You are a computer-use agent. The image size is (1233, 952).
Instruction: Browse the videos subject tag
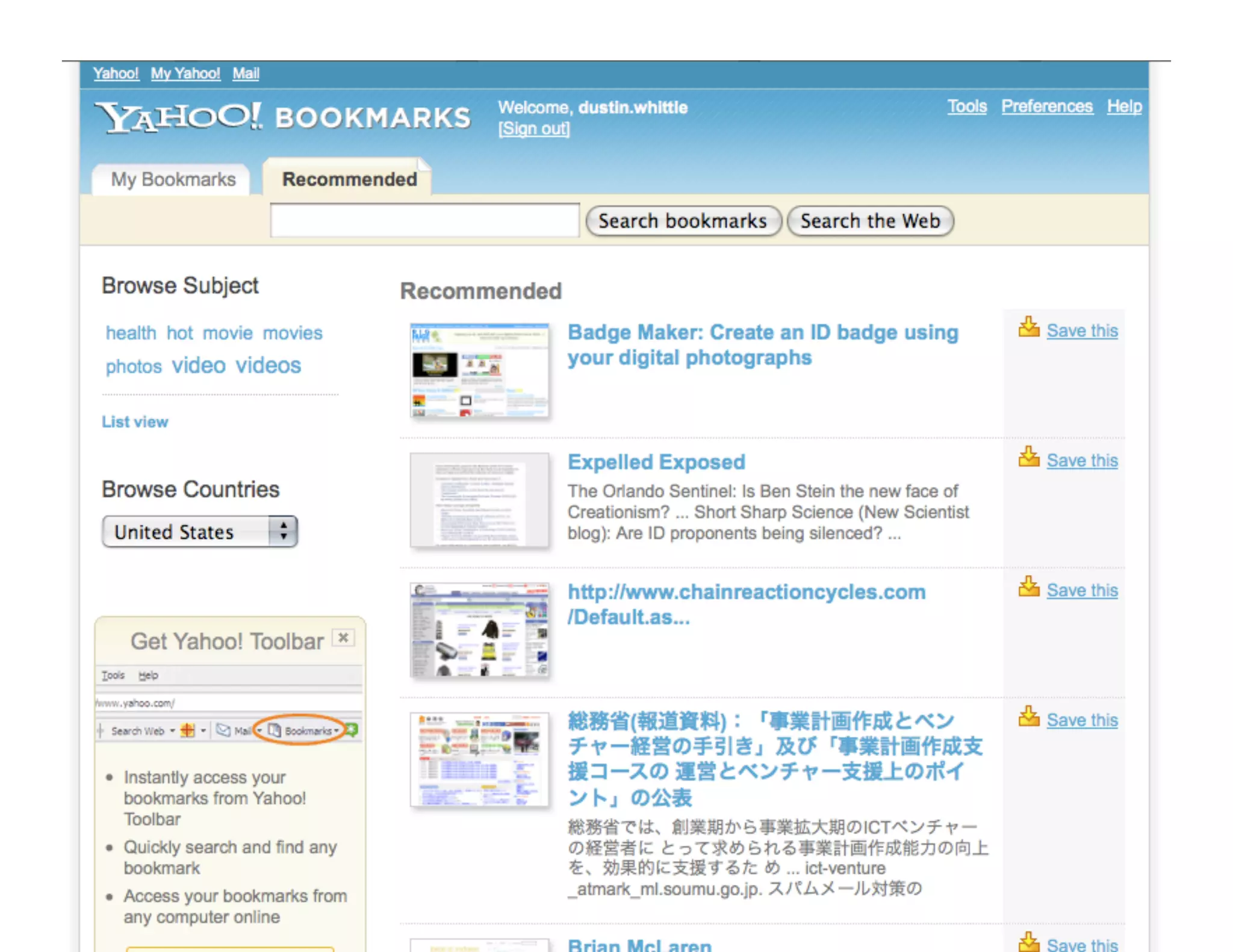(x=269, y=365)
